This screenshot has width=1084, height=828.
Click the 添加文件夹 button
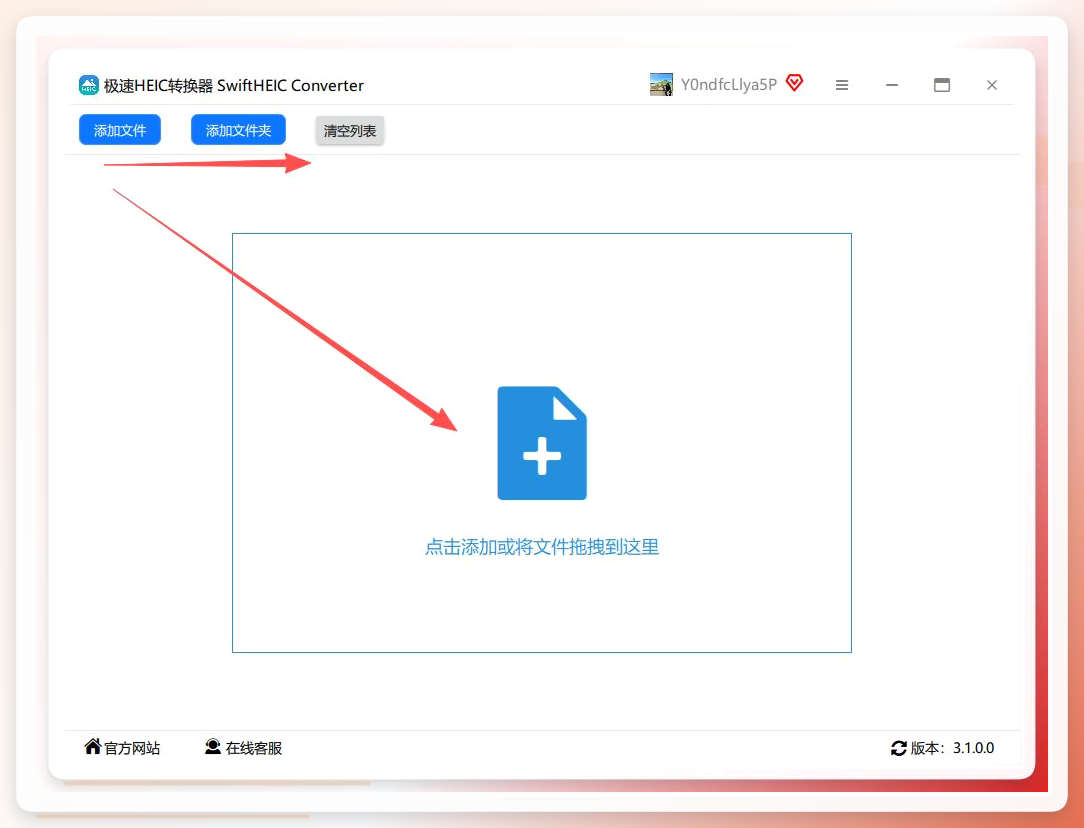click(238, 130)
